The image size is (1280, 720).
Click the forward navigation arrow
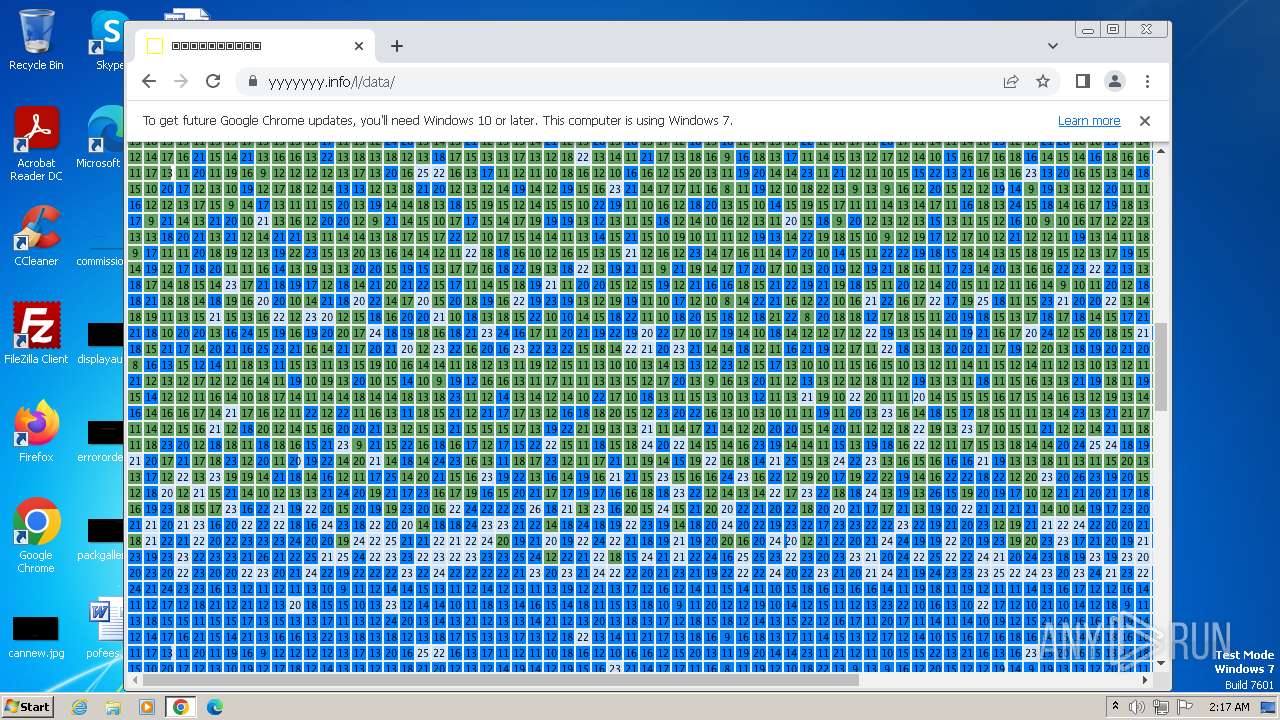(181, 81)
